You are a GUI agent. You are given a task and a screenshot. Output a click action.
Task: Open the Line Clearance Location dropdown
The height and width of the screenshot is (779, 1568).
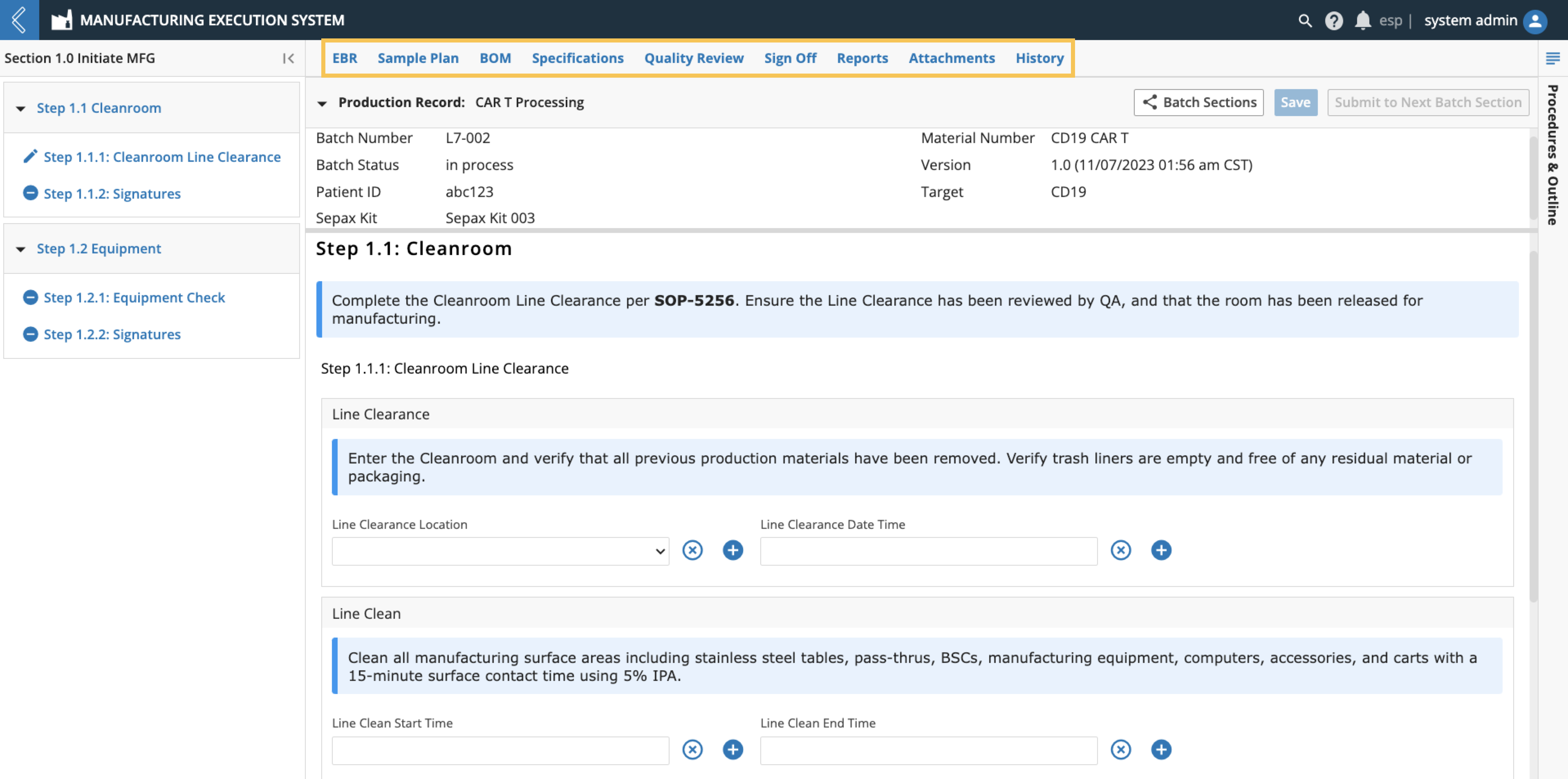pyautogui.click(x=500, y=551)
